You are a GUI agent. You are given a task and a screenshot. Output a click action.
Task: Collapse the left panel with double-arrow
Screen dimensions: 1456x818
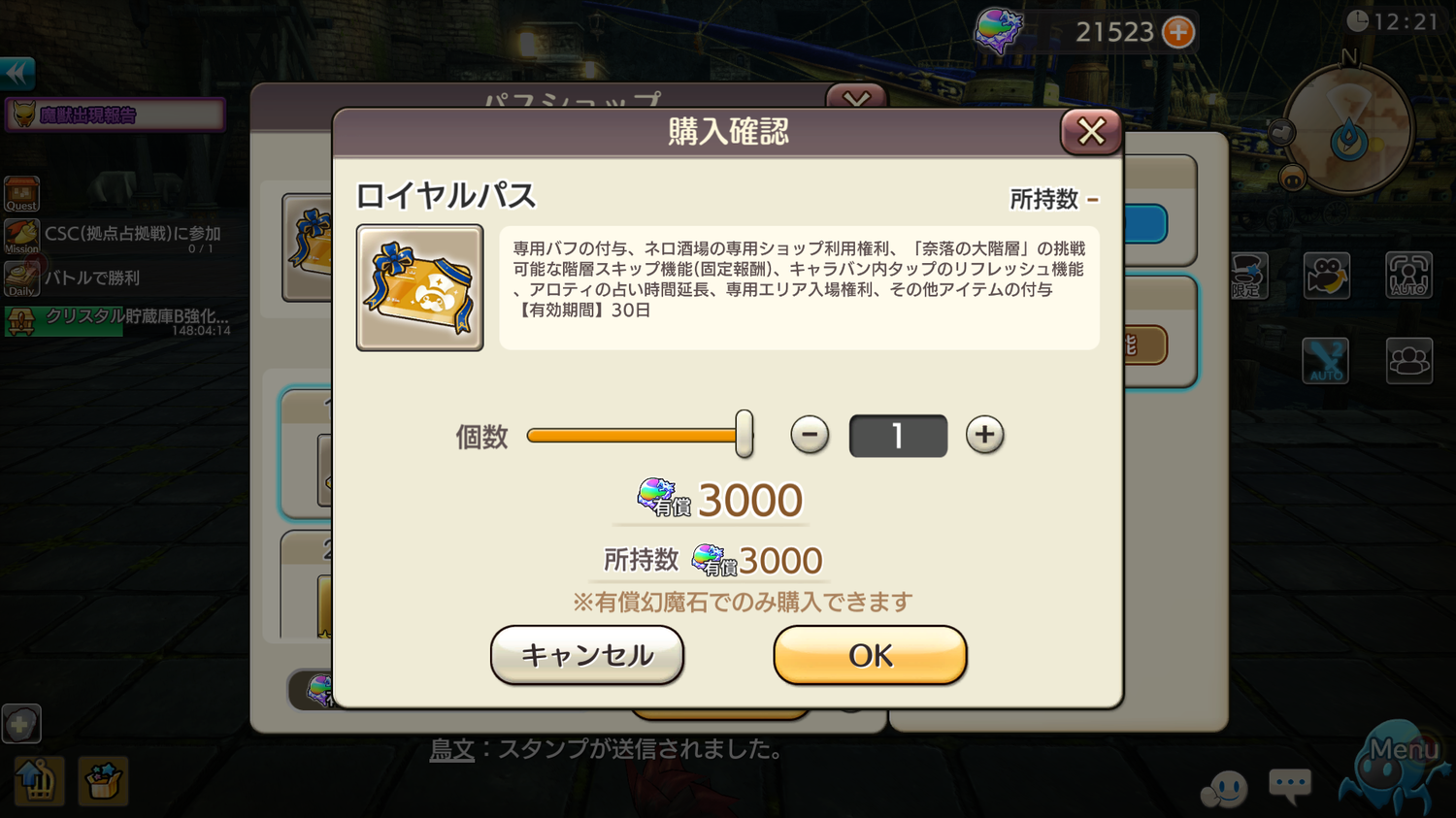point(17,73)
